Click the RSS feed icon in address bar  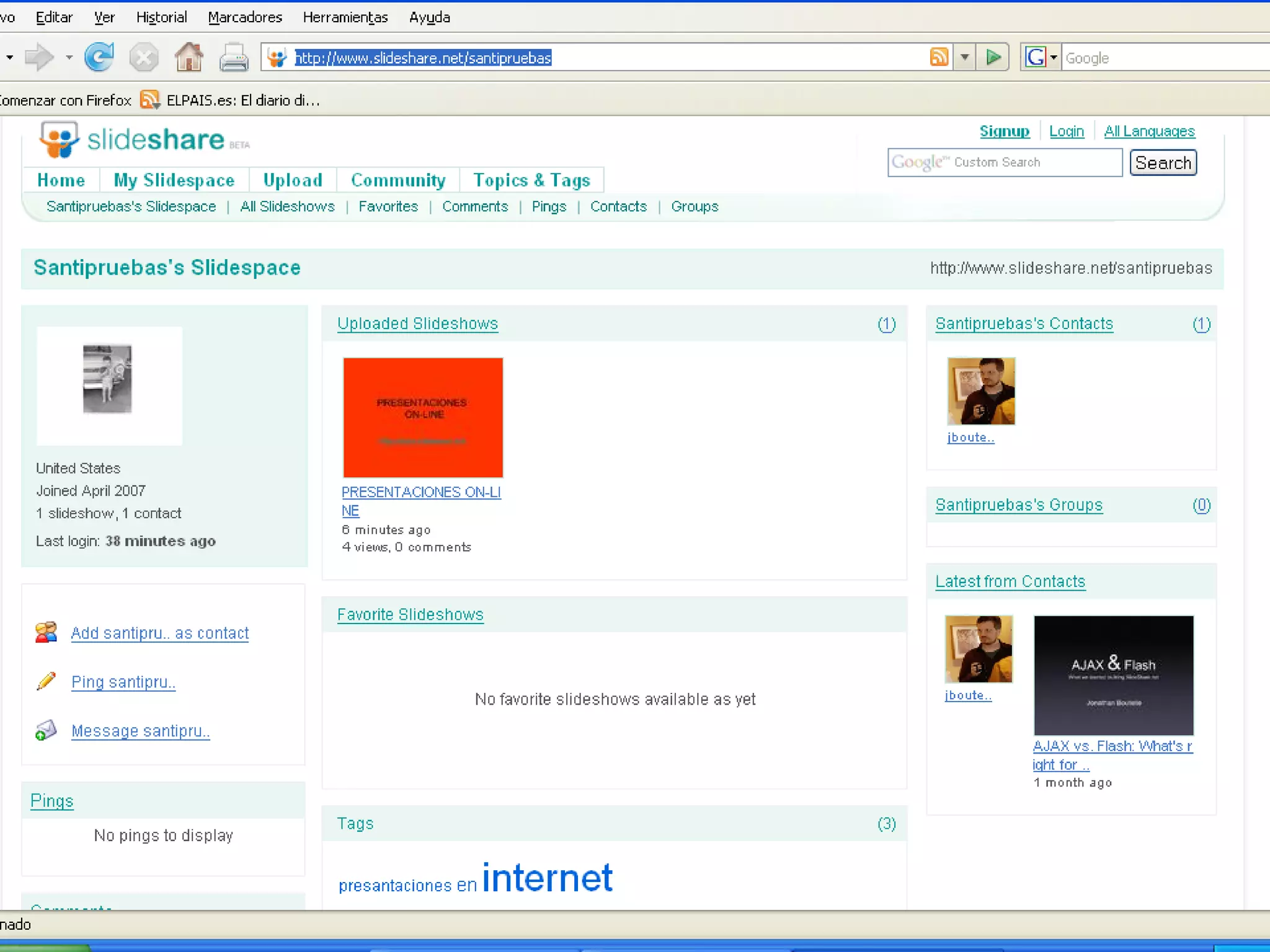(939, 58)
